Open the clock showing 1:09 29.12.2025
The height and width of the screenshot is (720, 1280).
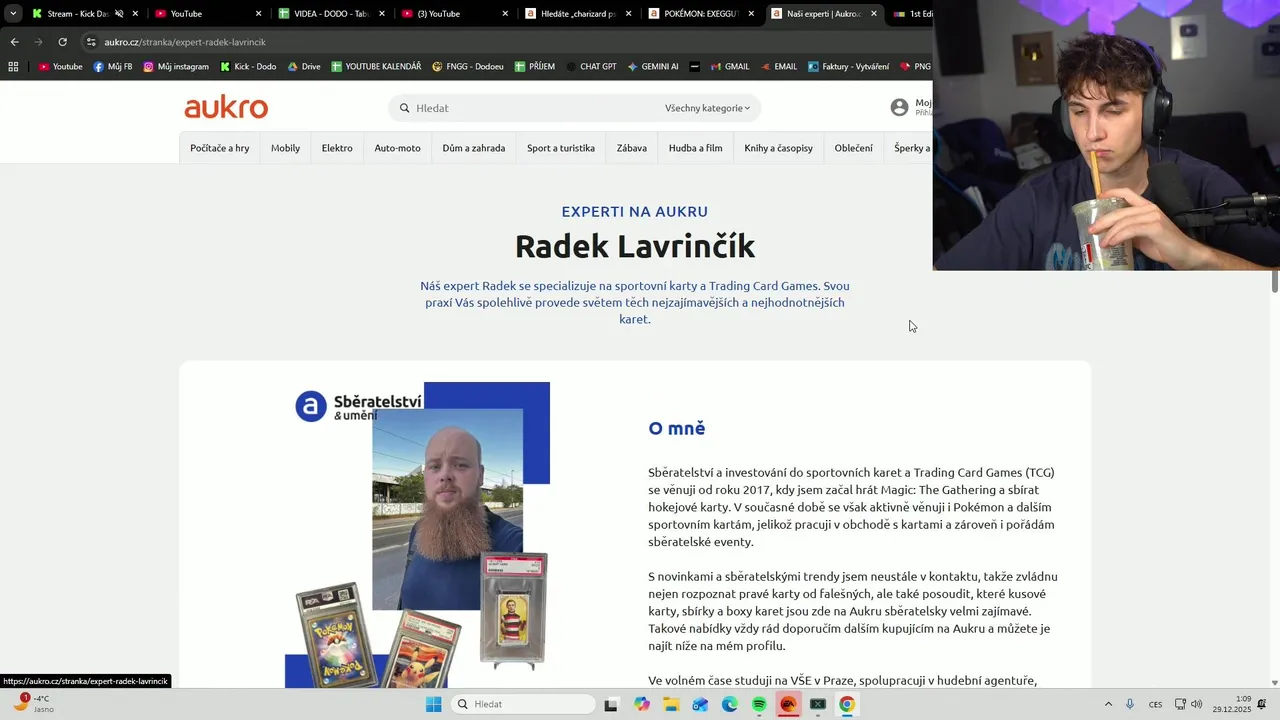1232,704
